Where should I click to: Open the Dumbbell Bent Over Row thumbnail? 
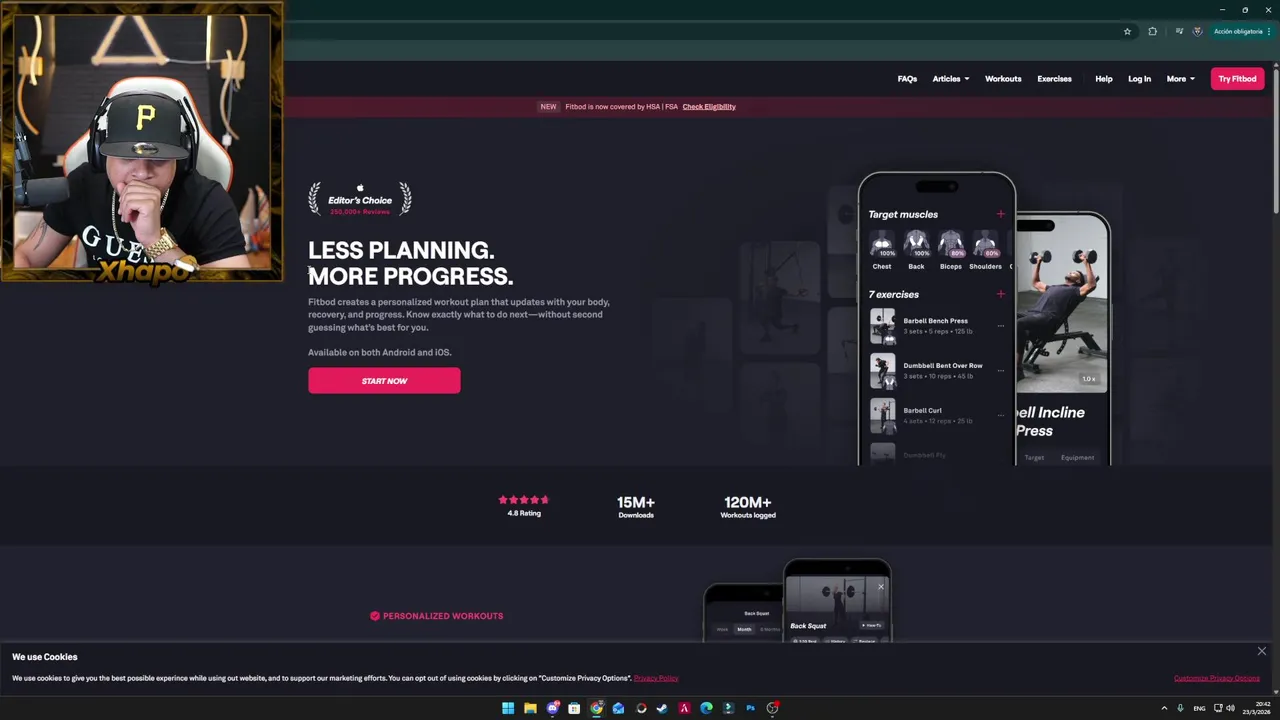[882, 371]
